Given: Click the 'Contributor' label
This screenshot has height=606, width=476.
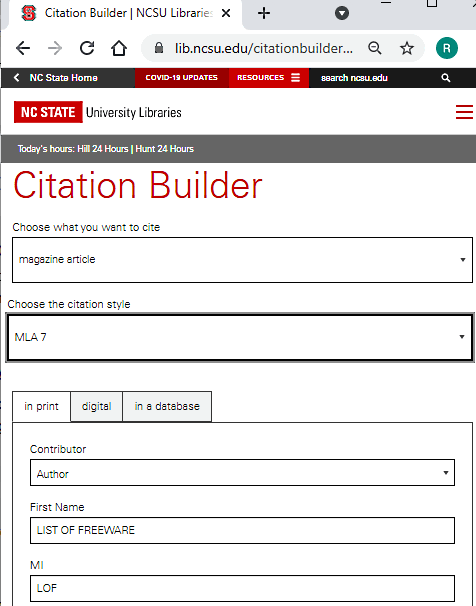Looking at the screenshot, I should (58, 449).
